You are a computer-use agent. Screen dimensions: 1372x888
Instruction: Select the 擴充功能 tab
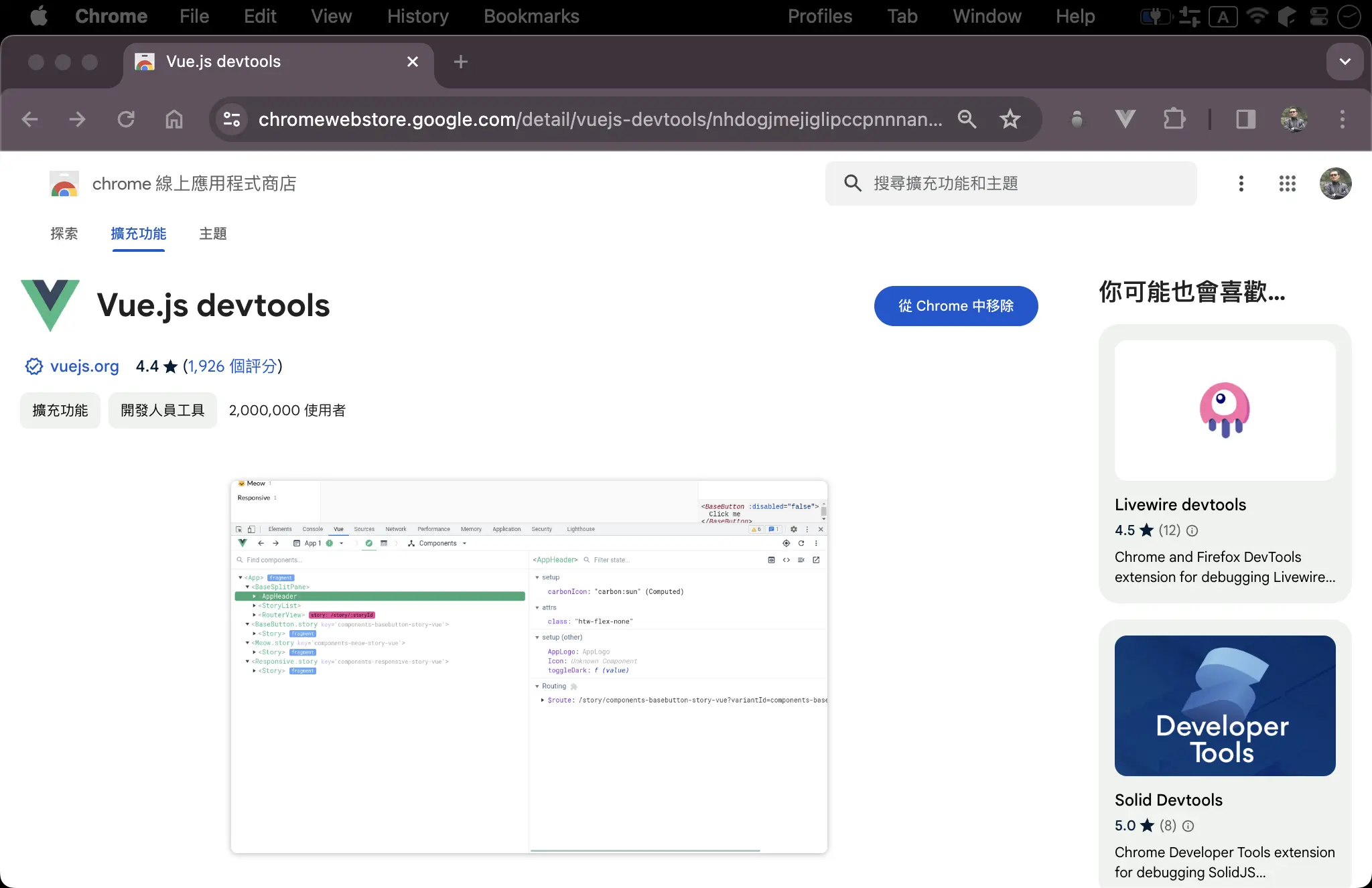coord(139,234)
